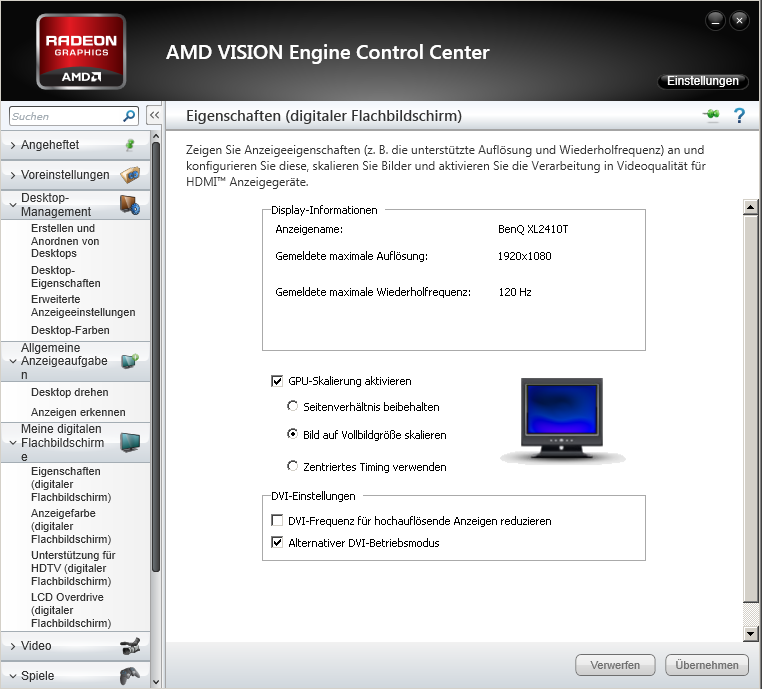Click the Video camera icon
The image size is (762, 689).
(x=130, y=646)
